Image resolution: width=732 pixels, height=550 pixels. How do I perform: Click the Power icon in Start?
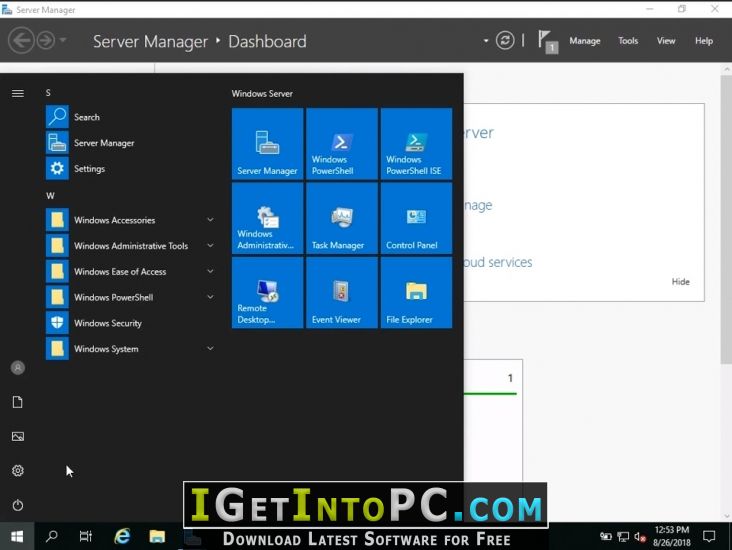18,505
